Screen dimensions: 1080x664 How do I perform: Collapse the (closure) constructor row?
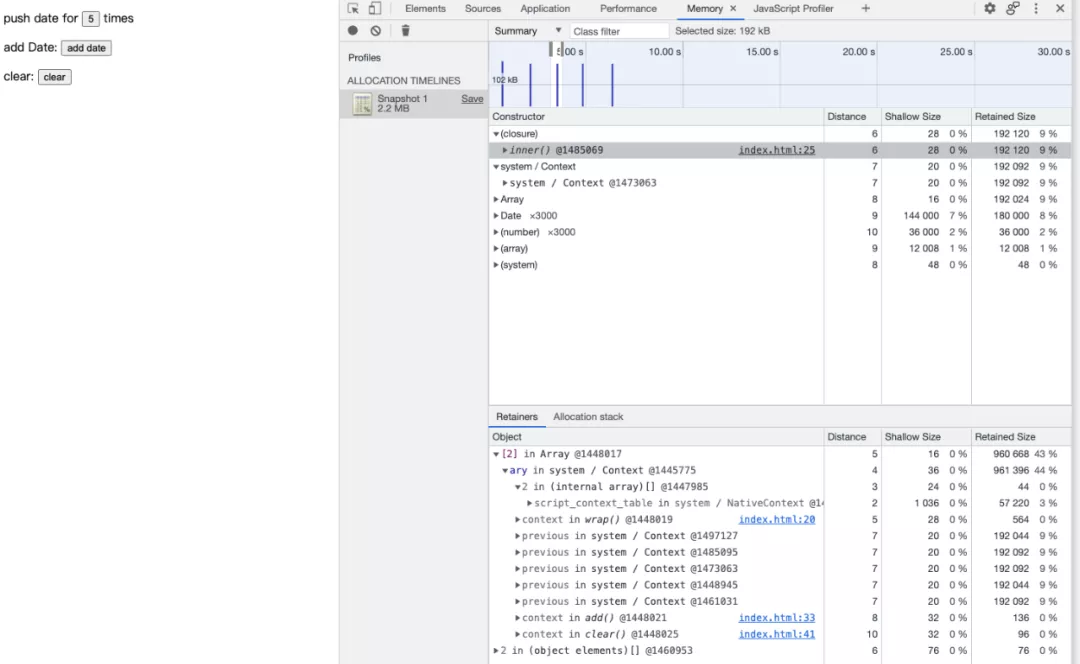tap(496, 134)
